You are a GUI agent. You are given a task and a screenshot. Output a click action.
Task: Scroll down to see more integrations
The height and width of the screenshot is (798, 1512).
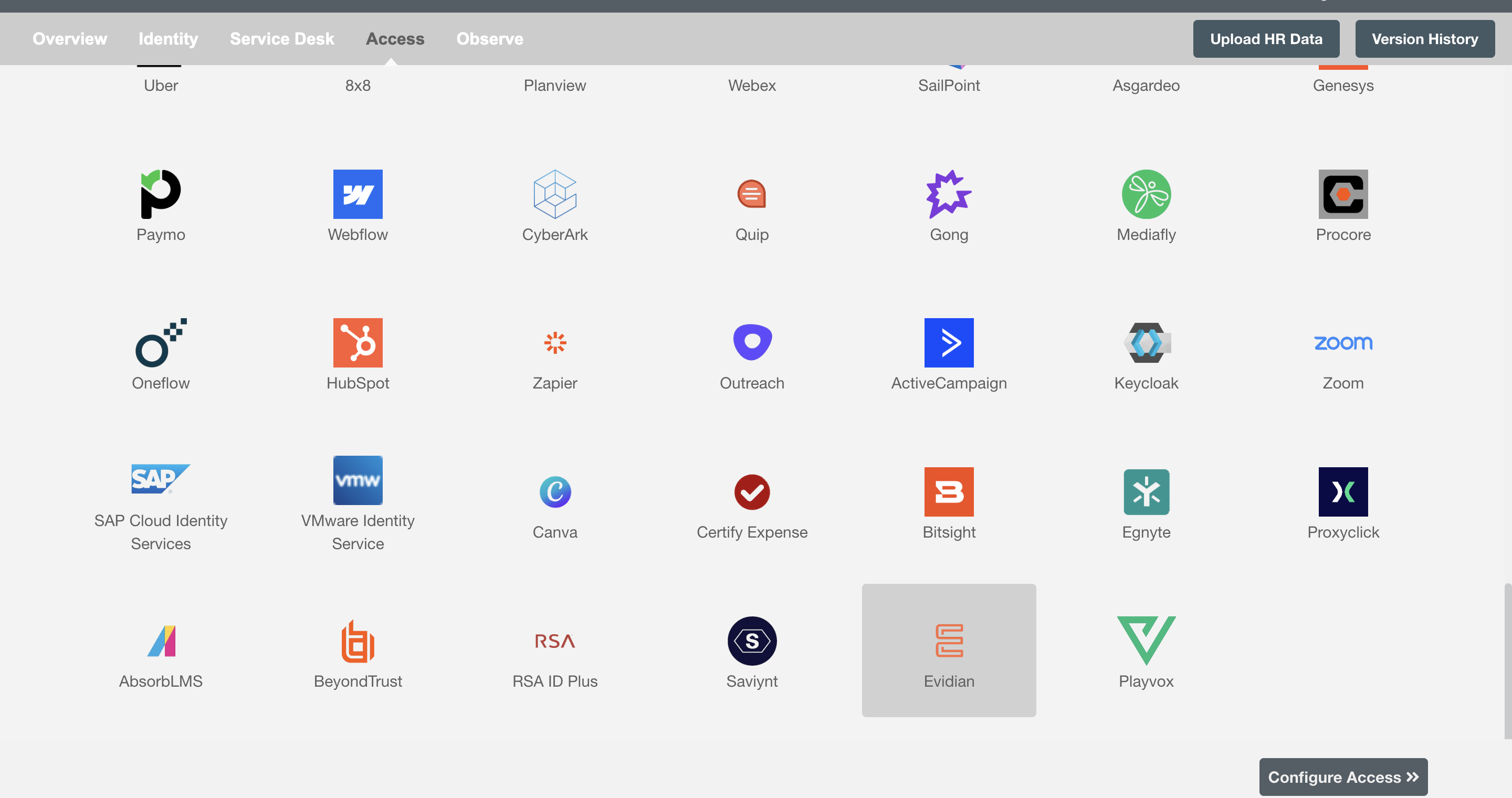756,400
